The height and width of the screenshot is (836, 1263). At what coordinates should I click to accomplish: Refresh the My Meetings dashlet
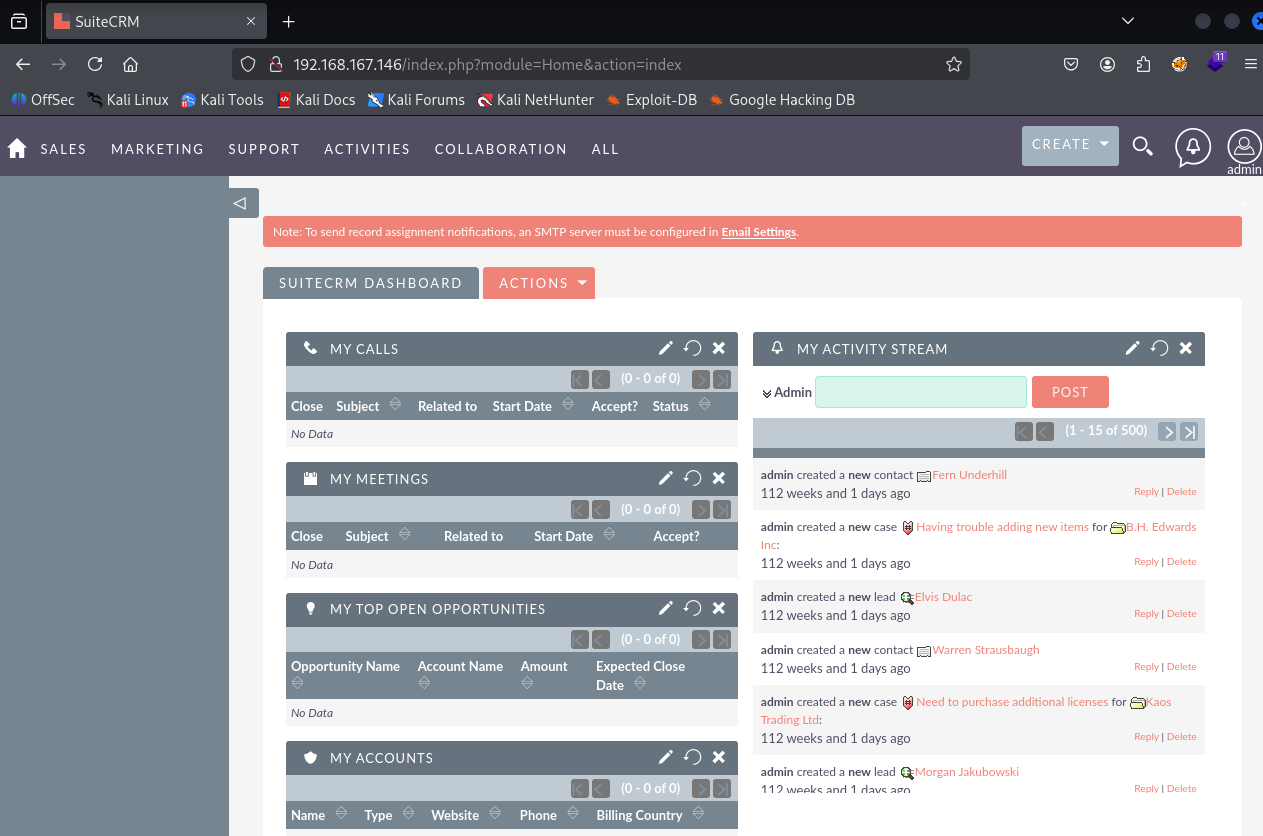[692, 478]
